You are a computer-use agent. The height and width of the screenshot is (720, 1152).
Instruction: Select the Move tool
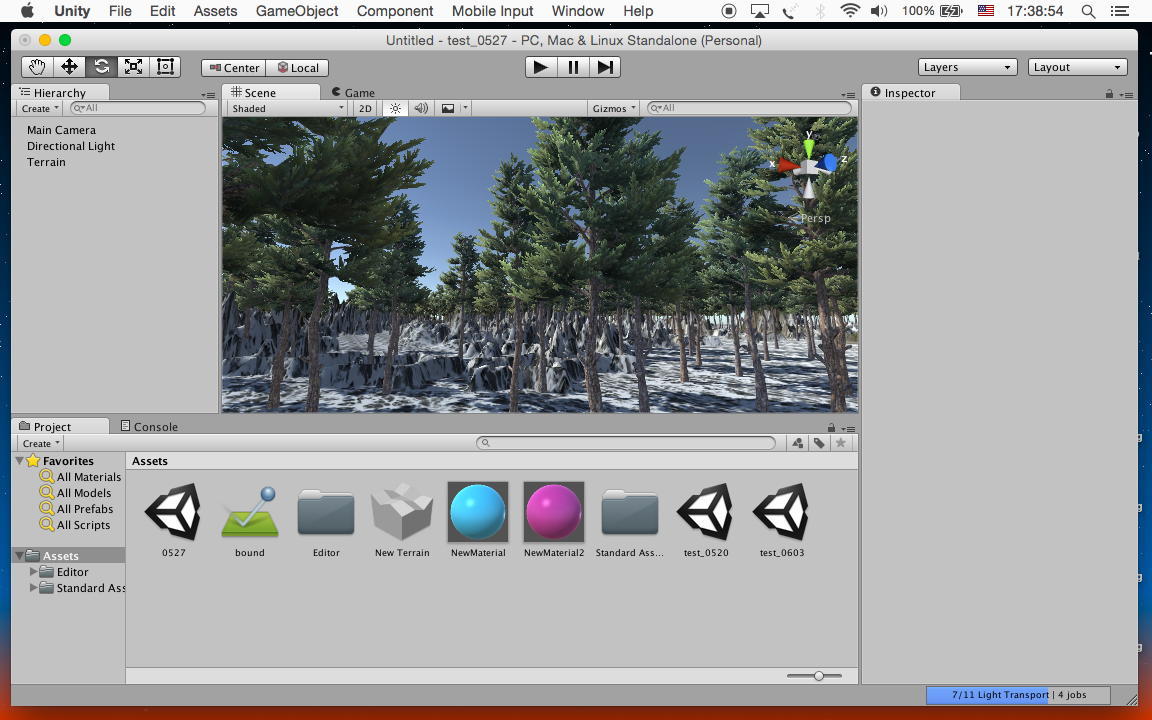pyautogui.click(x=69, y=67)
